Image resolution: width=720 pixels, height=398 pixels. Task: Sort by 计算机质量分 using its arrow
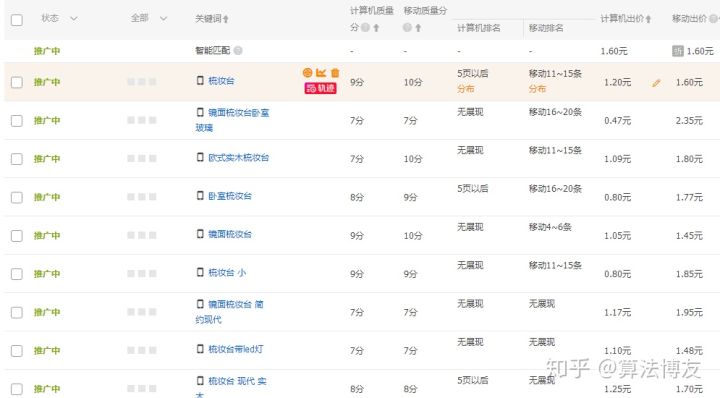(376, 28)
